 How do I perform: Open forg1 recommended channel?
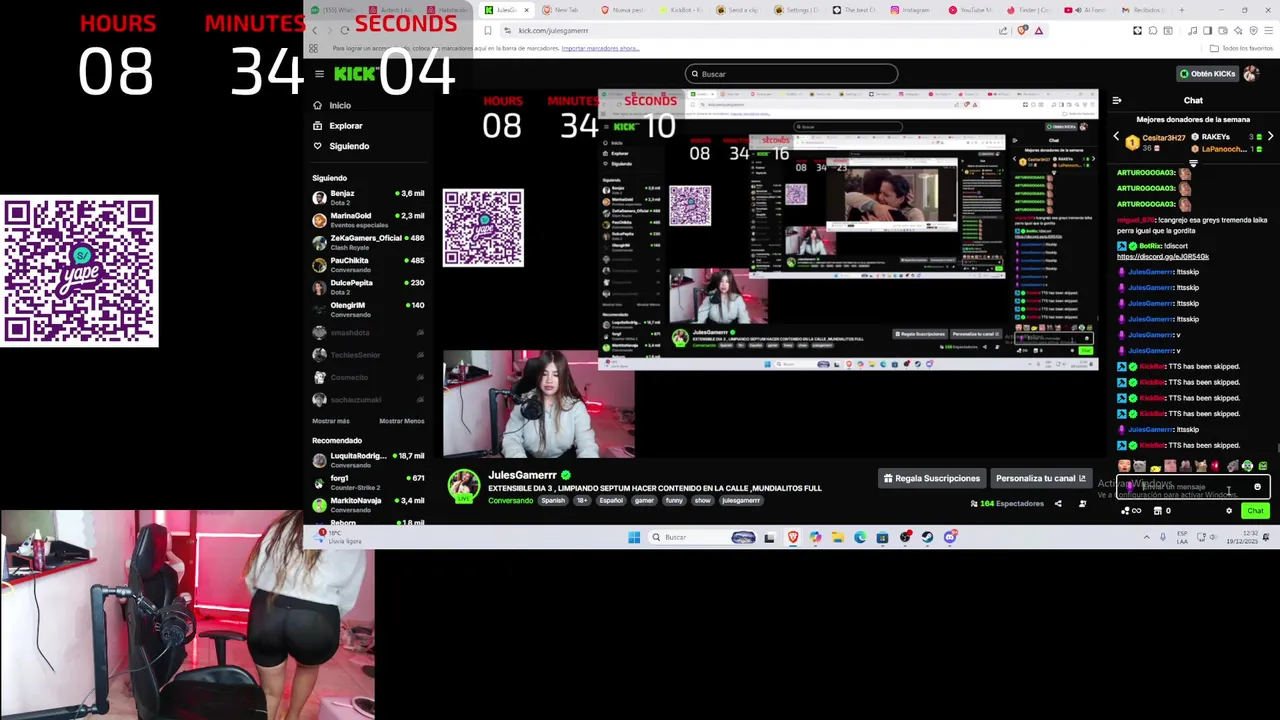tap(368, 482)
